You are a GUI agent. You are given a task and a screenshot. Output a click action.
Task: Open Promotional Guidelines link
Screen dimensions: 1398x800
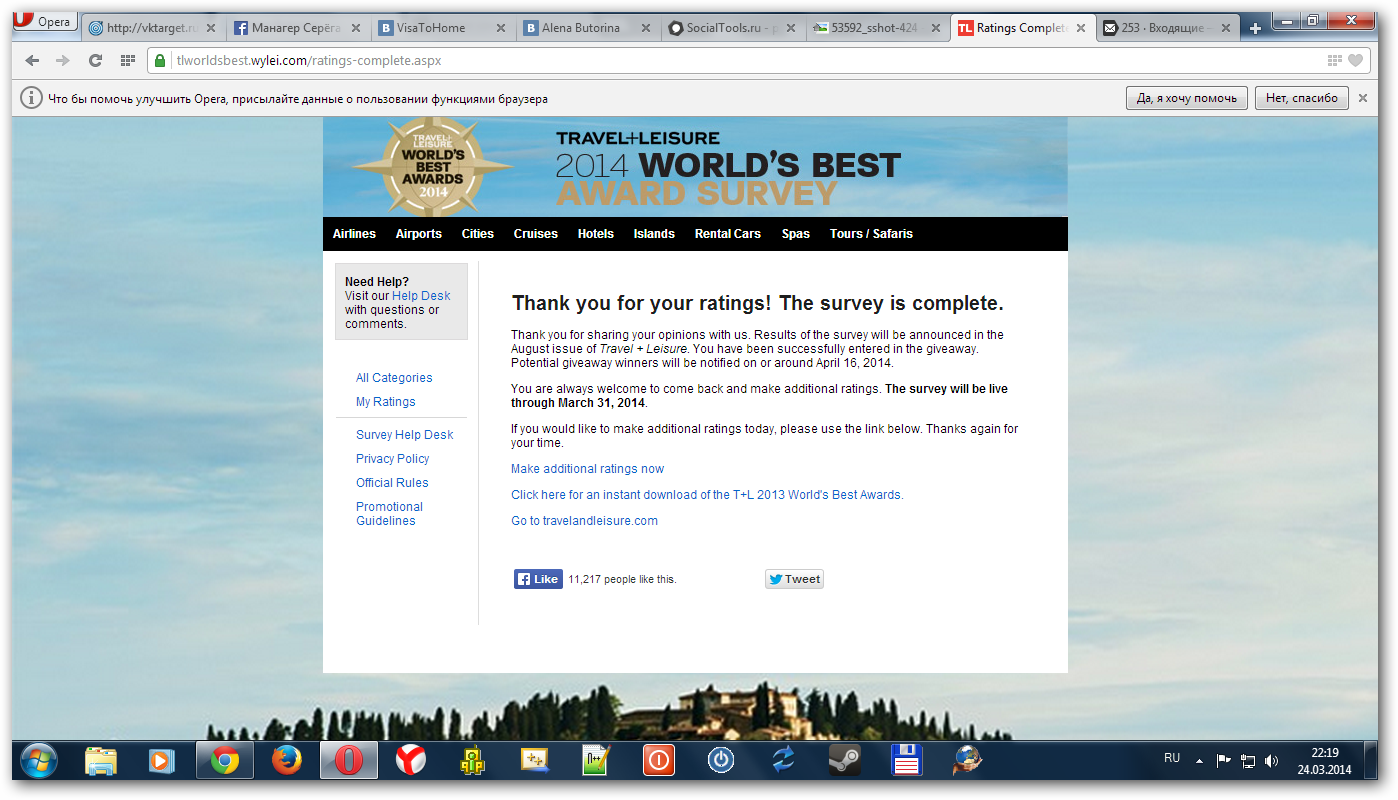(389, 514)
